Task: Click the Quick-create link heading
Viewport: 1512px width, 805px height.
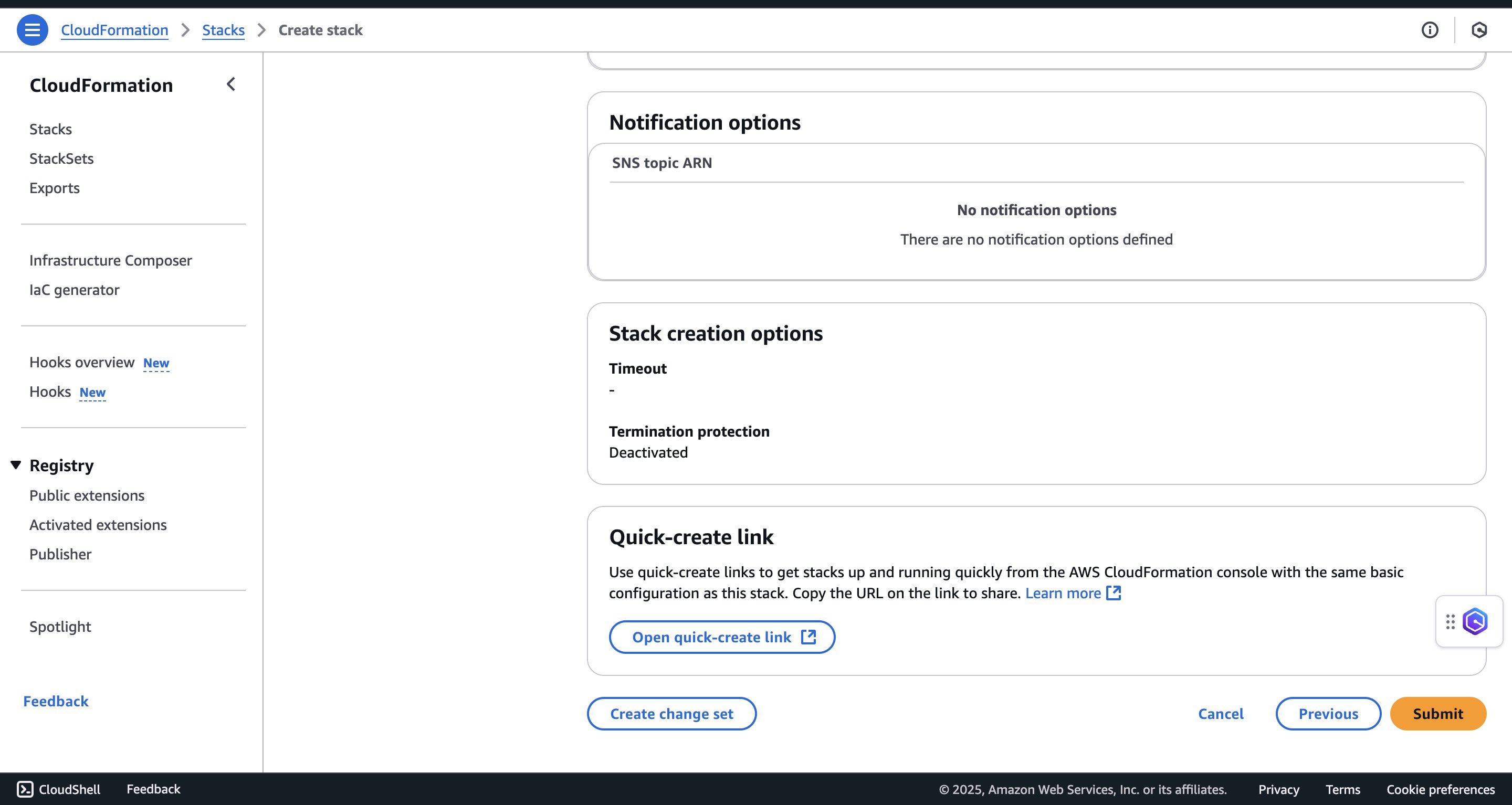Action: coord(691,537)
